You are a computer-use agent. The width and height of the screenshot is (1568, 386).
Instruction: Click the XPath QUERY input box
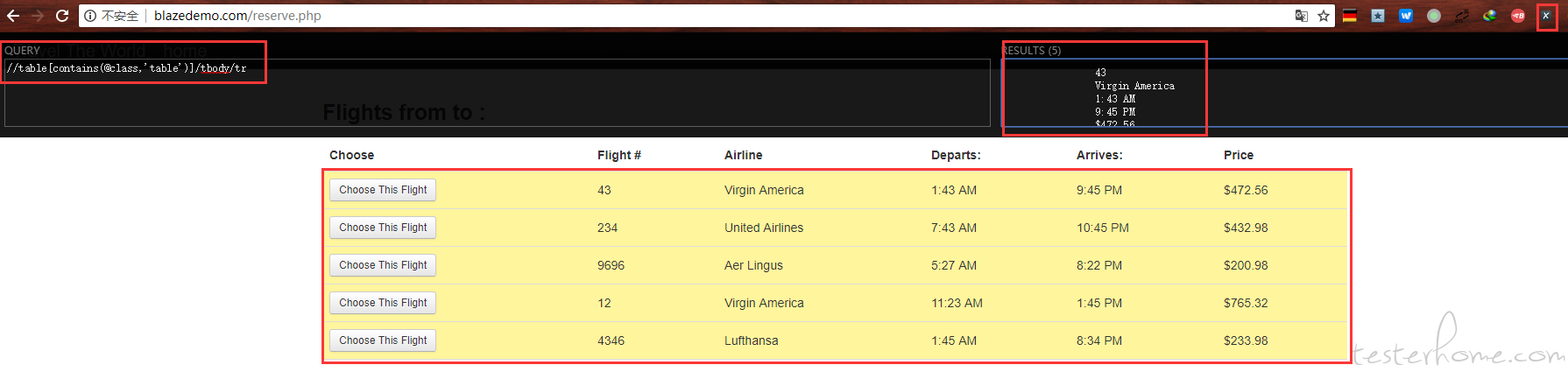tap(498, 93)
